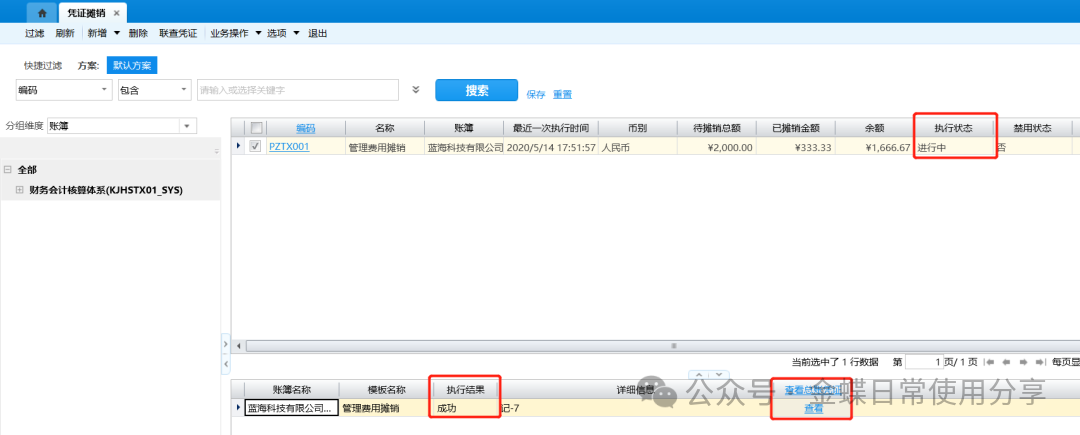Open the 包含 condition dropdown

coord(183,91)
